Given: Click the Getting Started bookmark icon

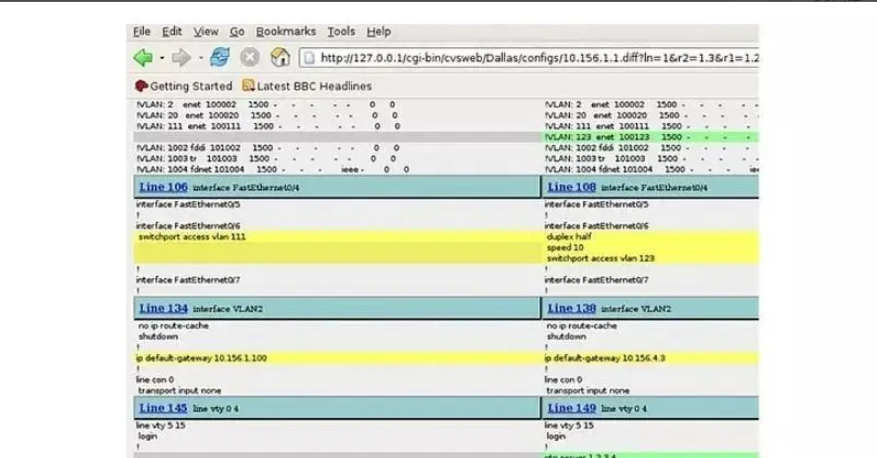Looking at the screenshot, I should (142, 86).
